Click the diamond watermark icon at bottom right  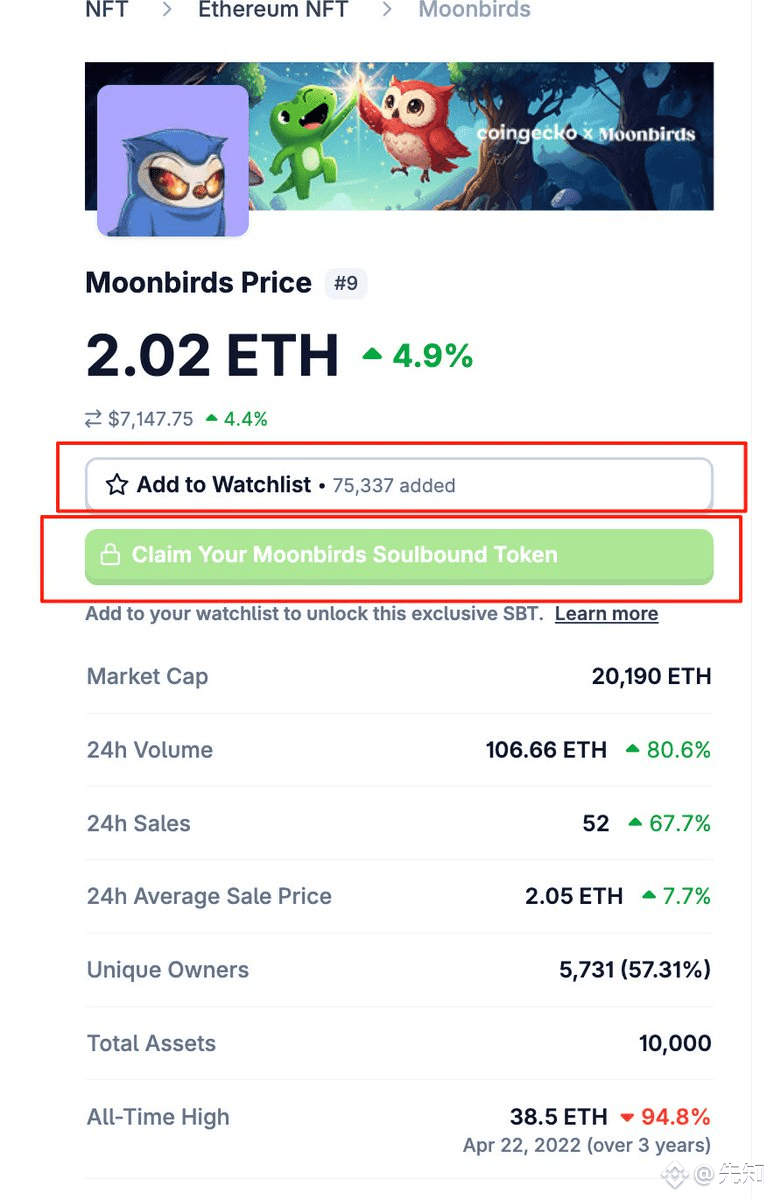(x=676, y=1175)
